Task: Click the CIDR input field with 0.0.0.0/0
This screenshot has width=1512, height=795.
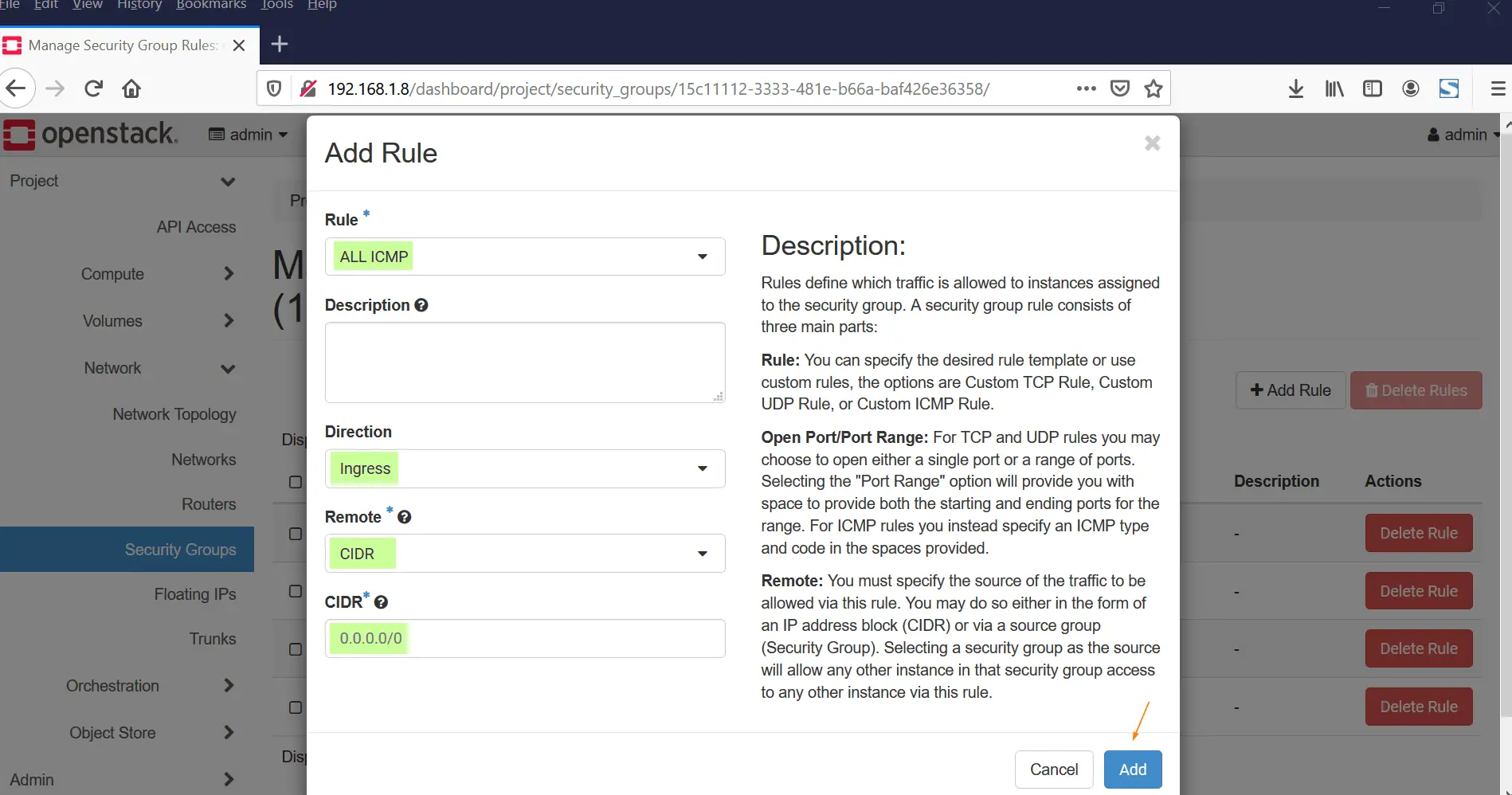Action: (525, 639)
